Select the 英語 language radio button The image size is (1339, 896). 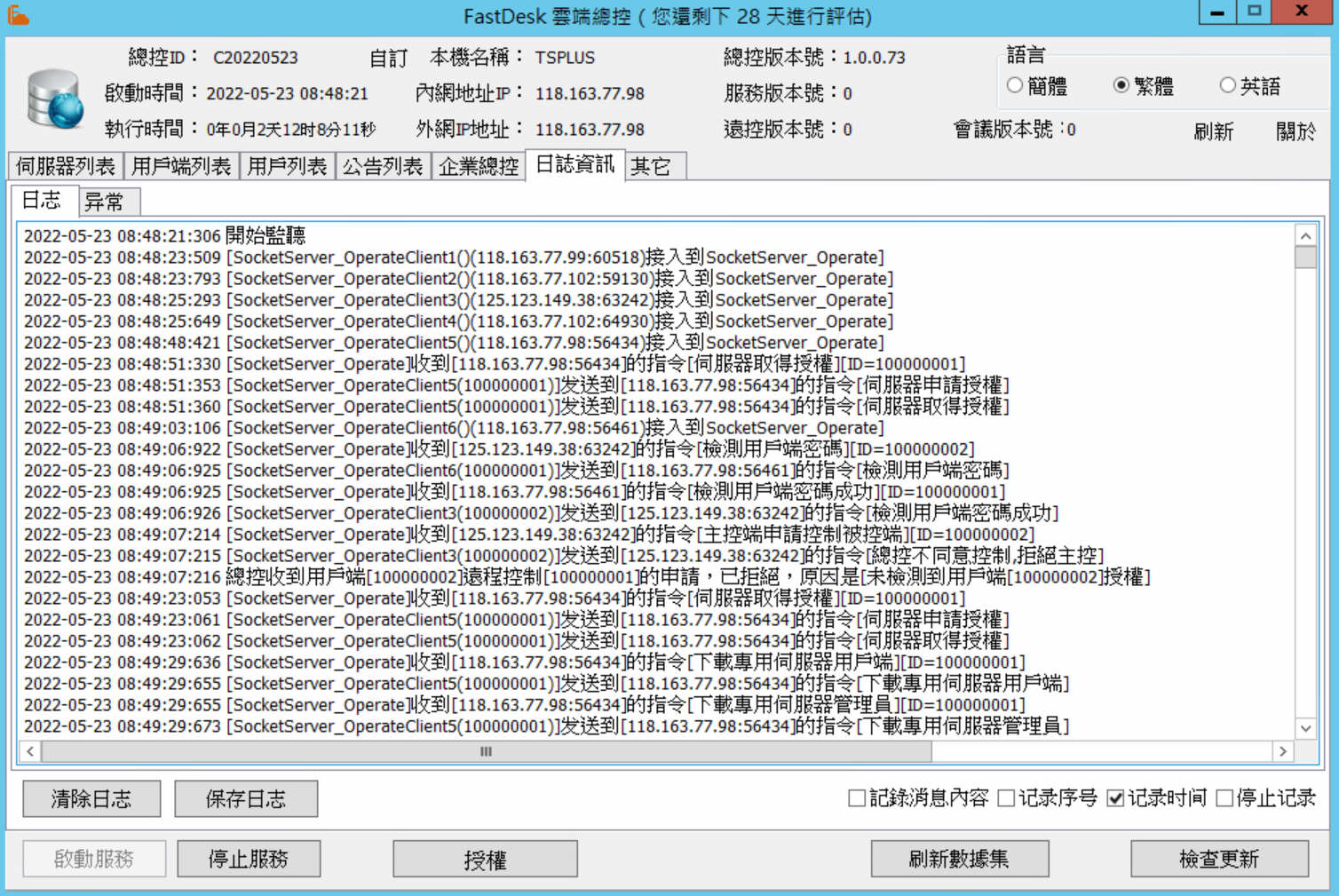coord(1228,85)
